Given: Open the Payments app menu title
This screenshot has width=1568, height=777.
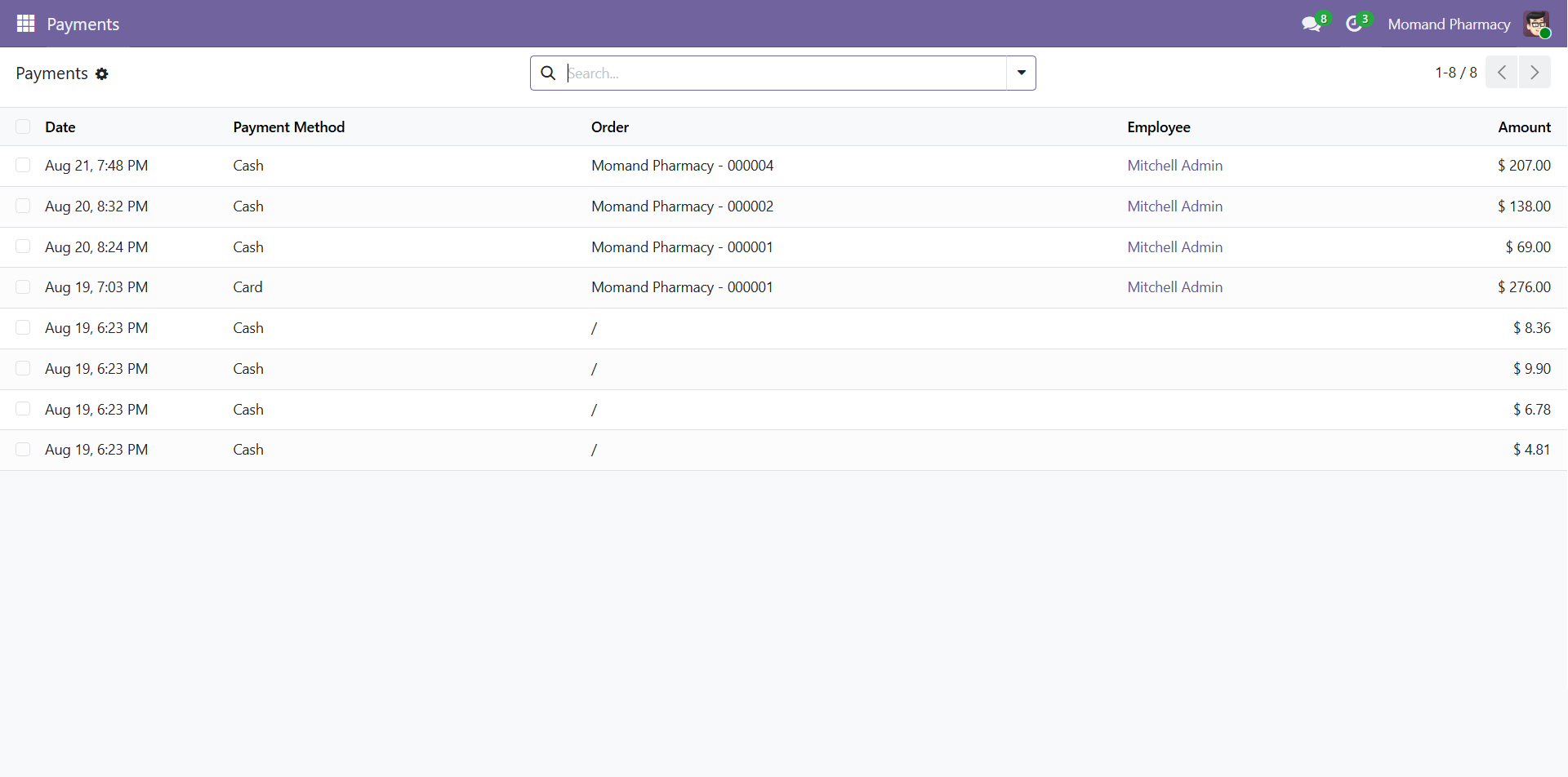Looking at the screenshot, I should pyautogui.click(x=82, y=24).
